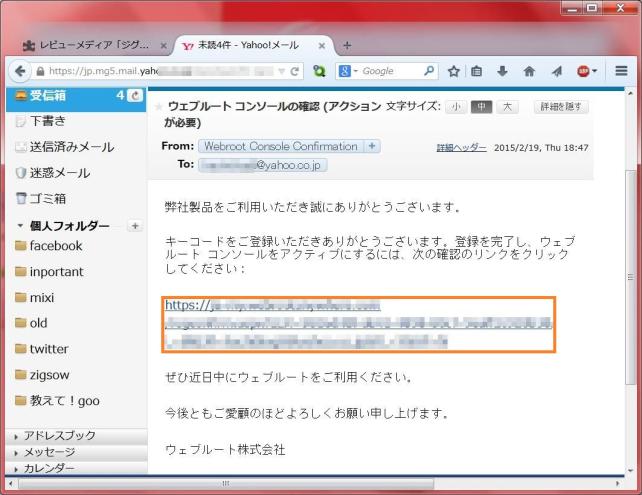Collapse the 個人フォルダー section
642x495 pixels.
coord(20,226)
